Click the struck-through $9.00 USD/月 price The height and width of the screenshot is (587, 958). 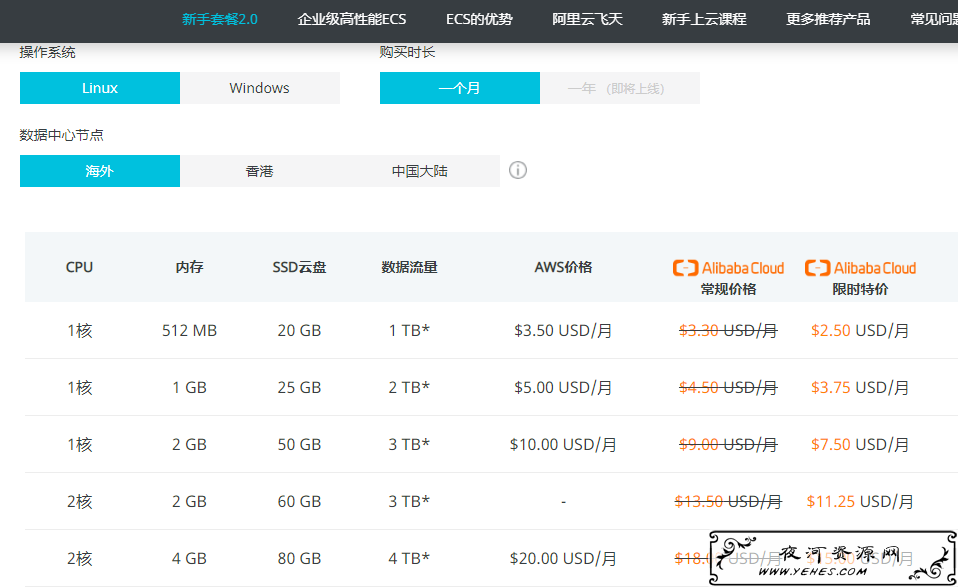click(x=728, y=444)
